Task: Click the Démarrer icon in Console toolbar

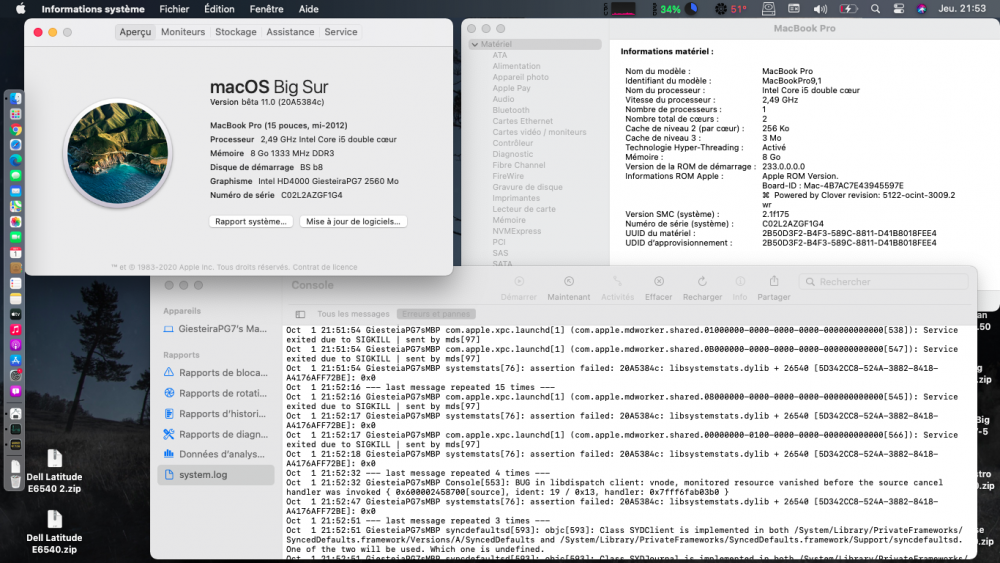Action: tap(519, 281)
